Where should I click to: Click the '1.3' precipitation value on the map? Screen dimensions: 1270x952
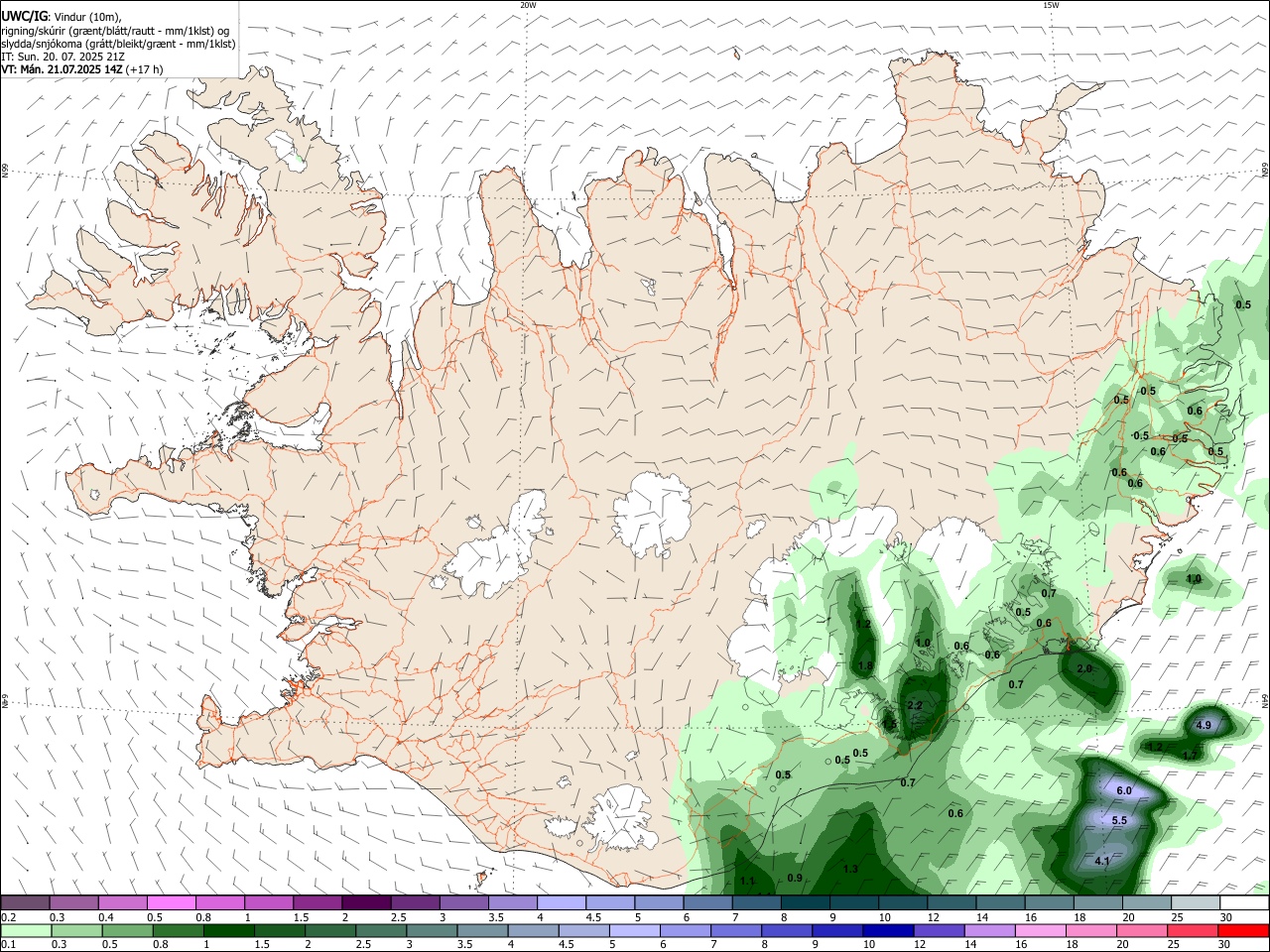pyautogui.click(x=850, y=870)
